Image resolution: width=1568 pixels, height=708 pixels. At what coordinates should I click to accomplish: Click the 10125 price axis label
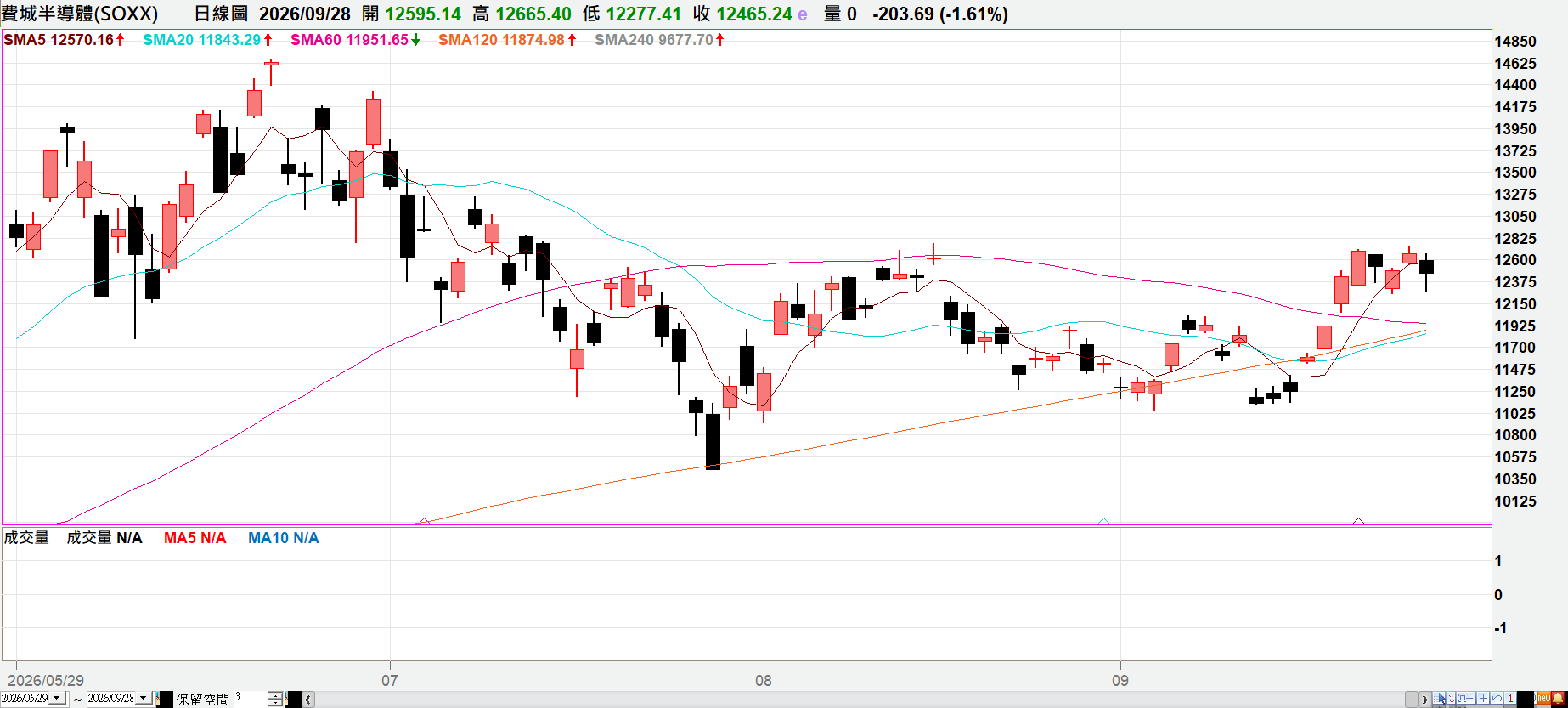pyautogui.click(x=1515, y=501)
